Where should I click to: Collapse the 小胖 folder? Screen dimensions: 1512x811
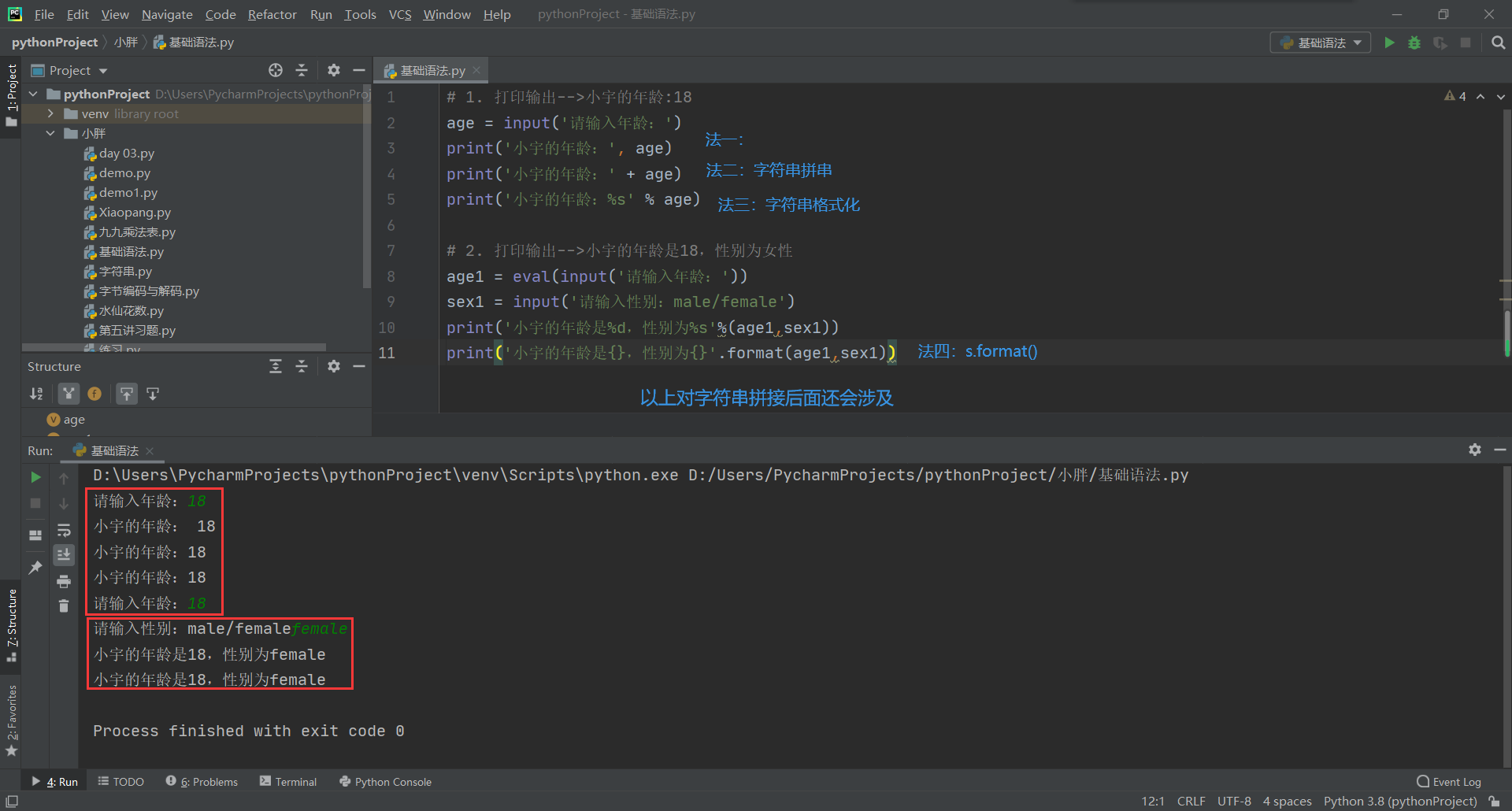pos(50,133)
